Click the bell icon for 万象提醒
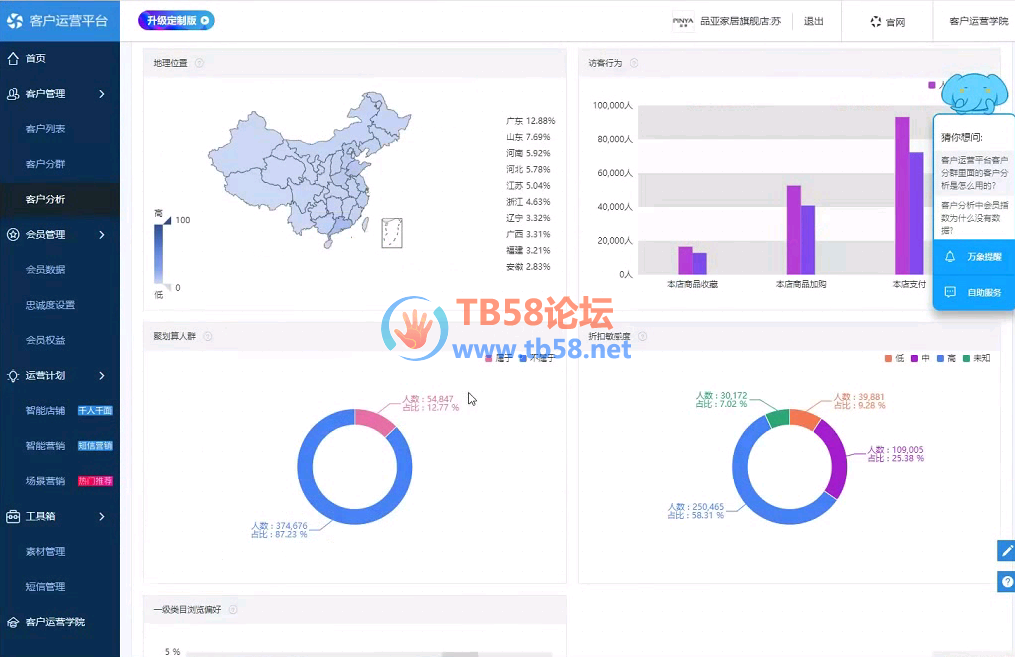The image size is (1015, 657). [950, 257]
